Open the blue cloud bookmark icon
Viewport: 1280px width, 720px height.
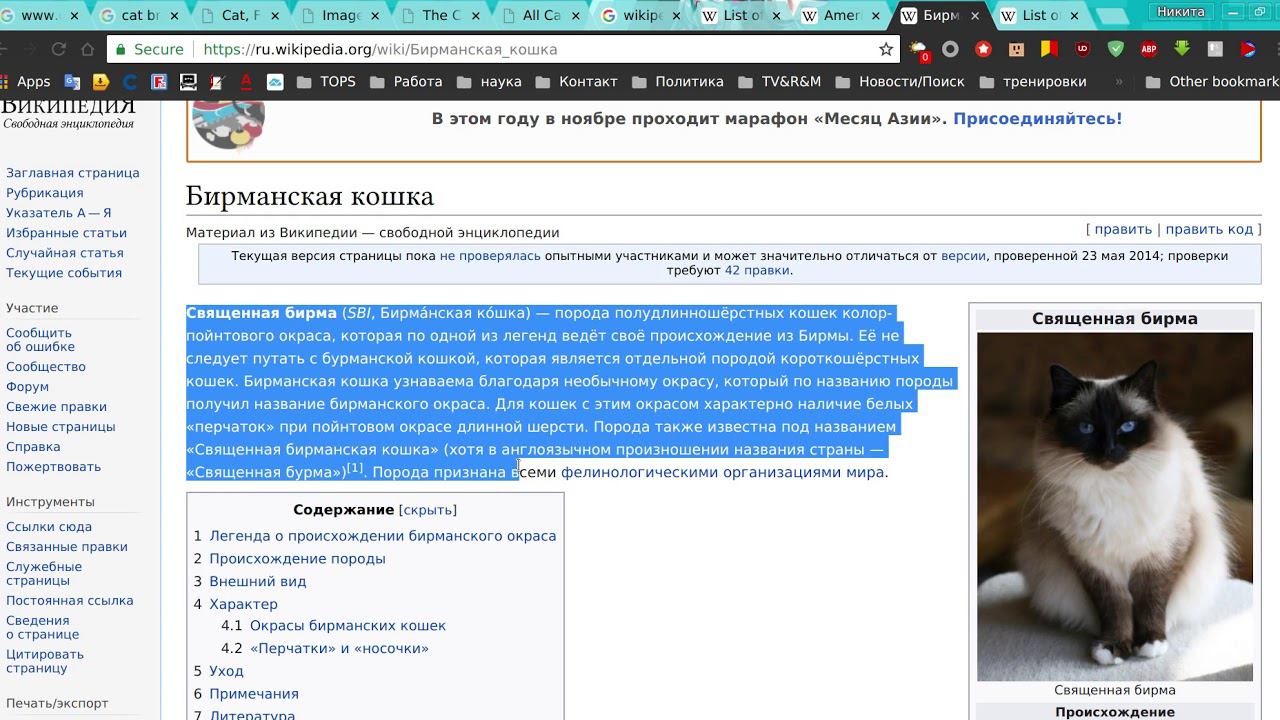(275, 82)
